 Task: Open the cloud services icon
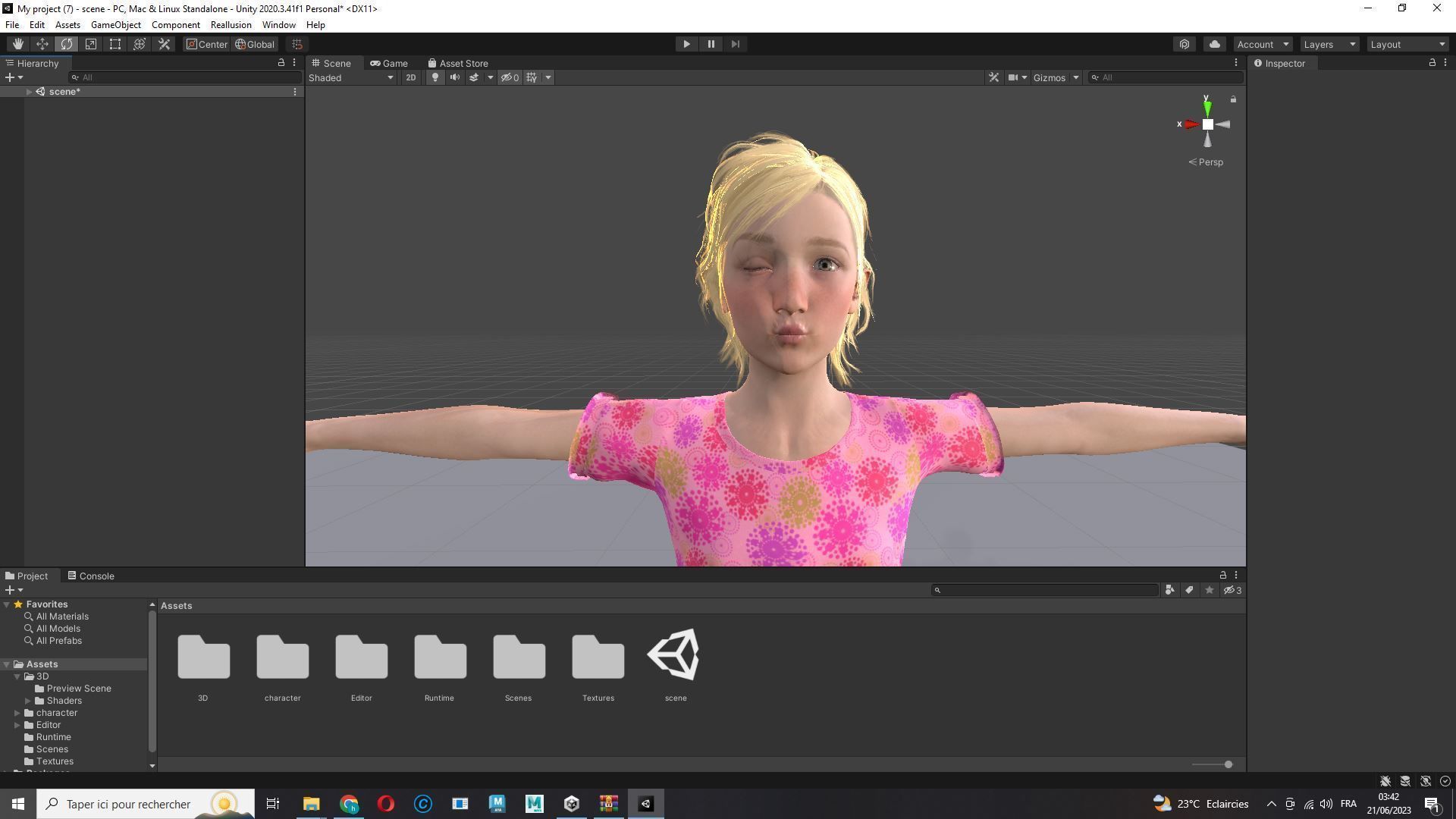click(x=1214, y=44)
